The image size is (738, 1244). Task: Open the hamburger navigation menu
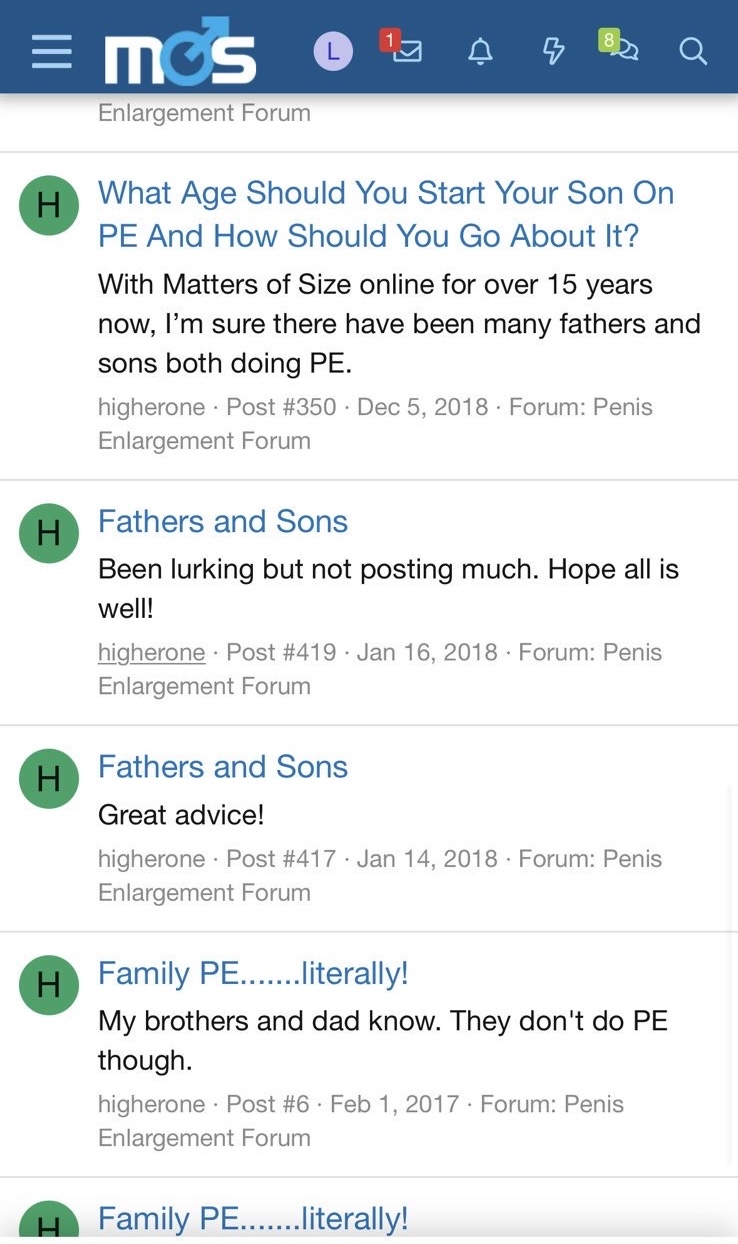pyautogui.click(x=51, y=51)
